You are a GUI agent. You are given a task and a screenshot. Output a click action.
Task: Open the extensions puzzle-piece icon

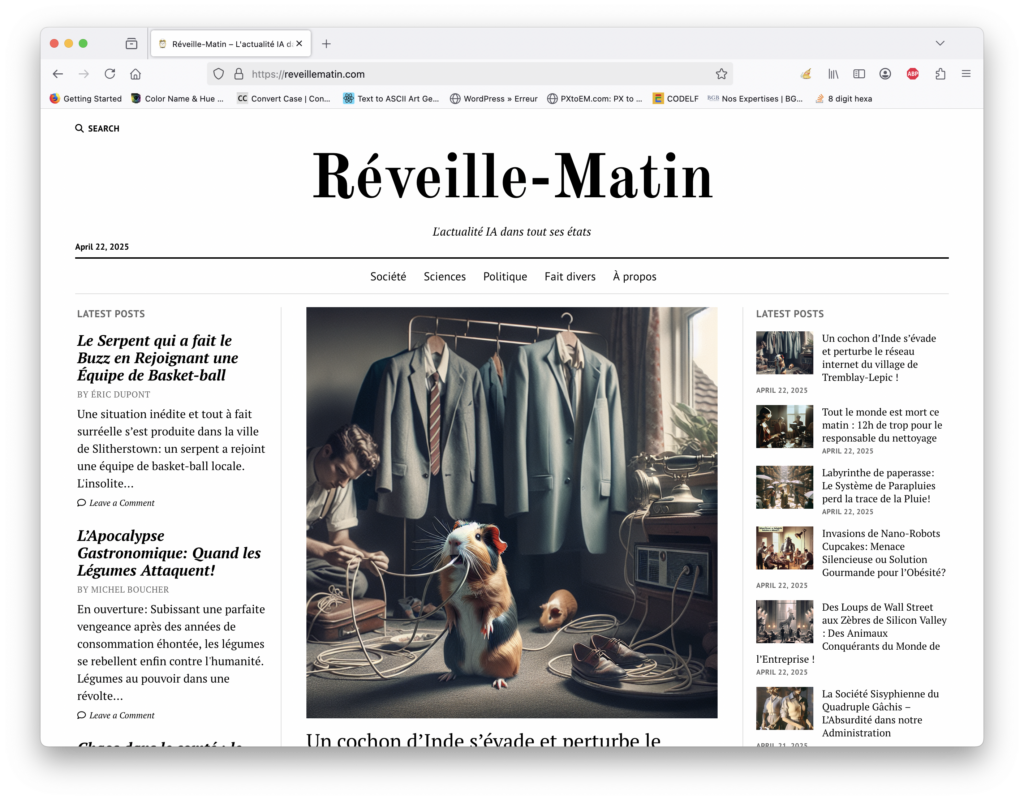click(x=940, y=74)
